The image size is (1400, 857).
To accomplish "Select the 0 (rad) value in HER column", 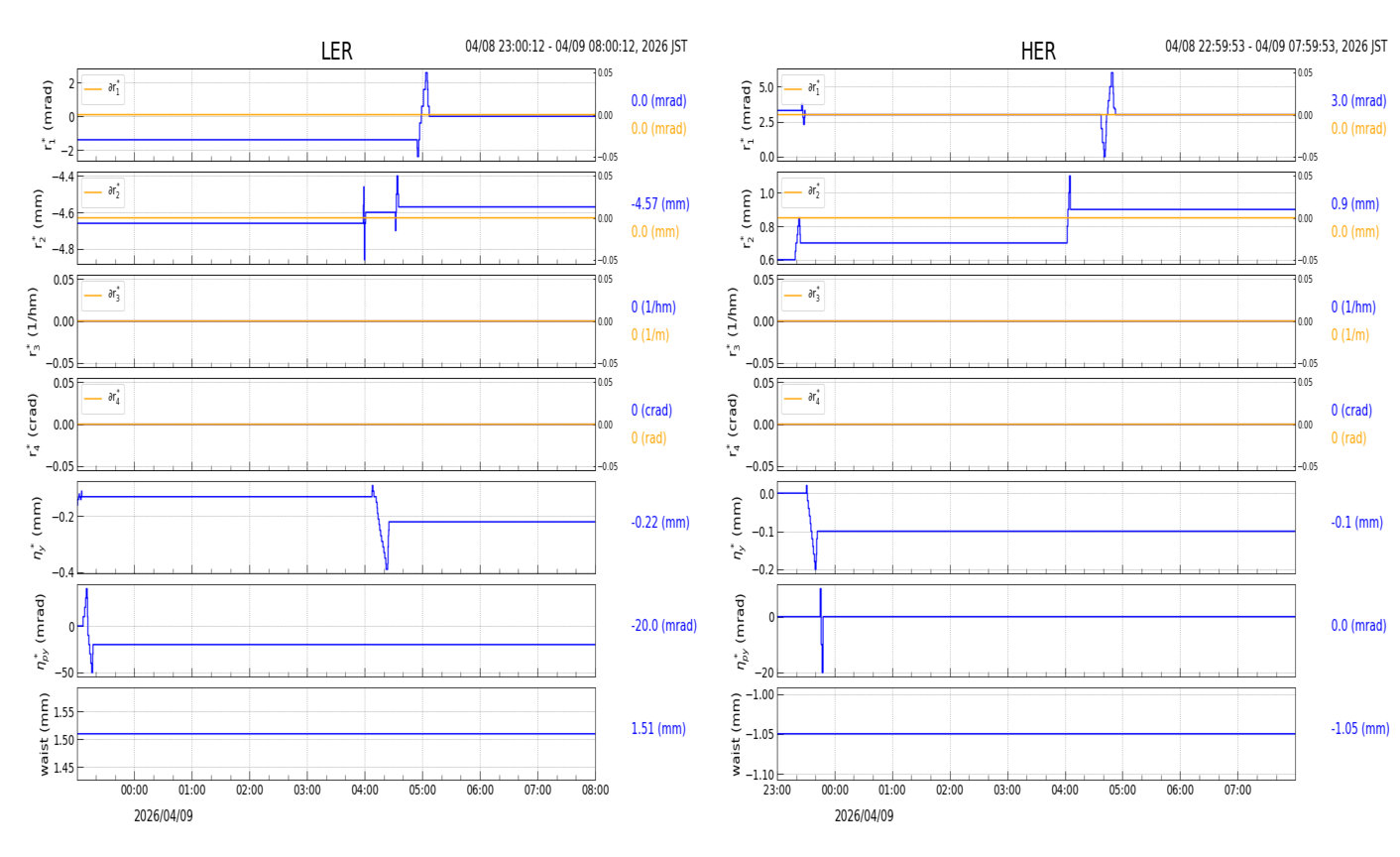I will [x=1348, y=437].
